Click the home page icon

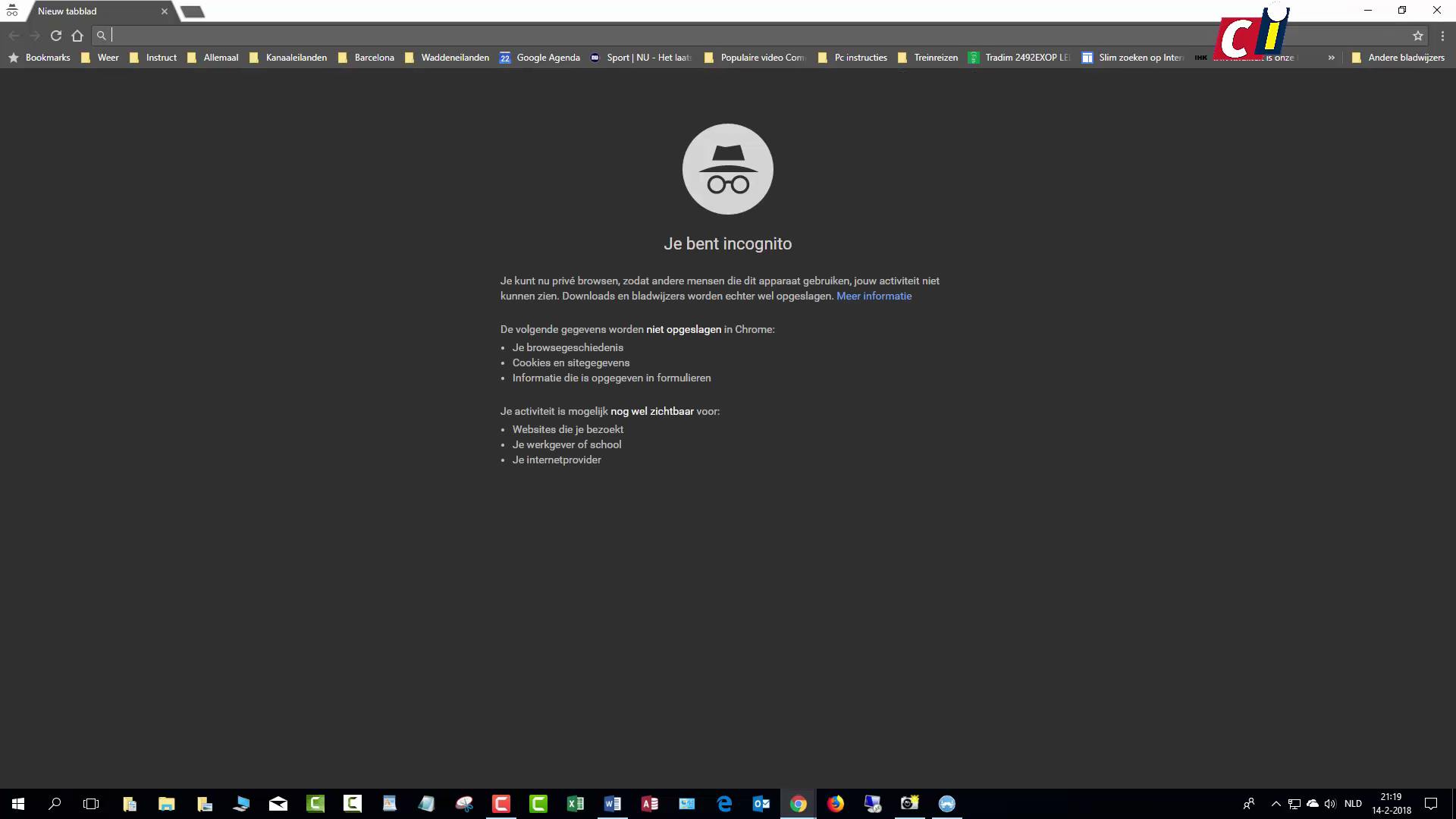point(77,36)
